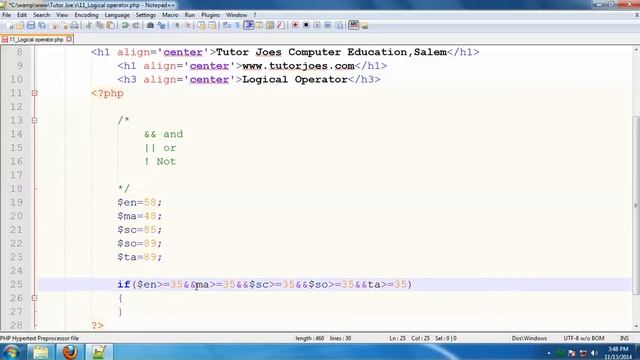Place cursor on line 19 '$en=58;'
This screenshot has width=640, height=360.
pos(140,202)
